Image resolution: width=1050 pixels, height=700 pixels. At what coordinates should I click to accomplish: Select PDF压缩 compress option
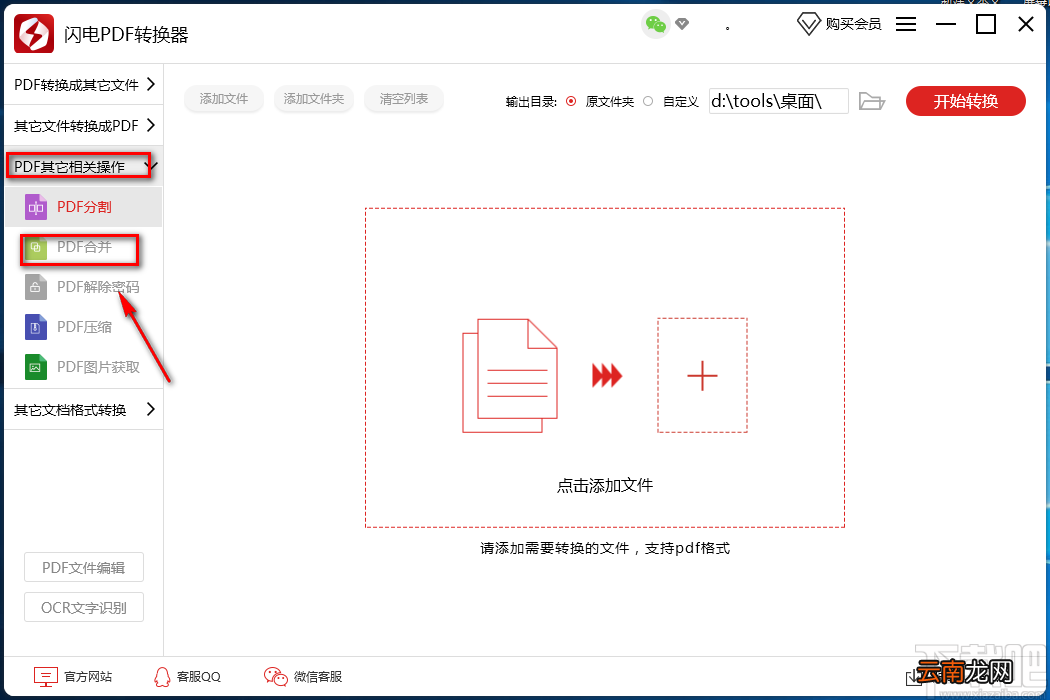84,327
